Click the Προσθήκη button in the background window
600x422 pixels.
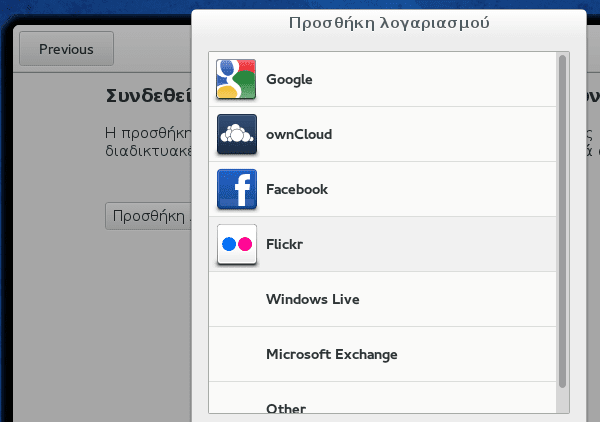(148, 216)
